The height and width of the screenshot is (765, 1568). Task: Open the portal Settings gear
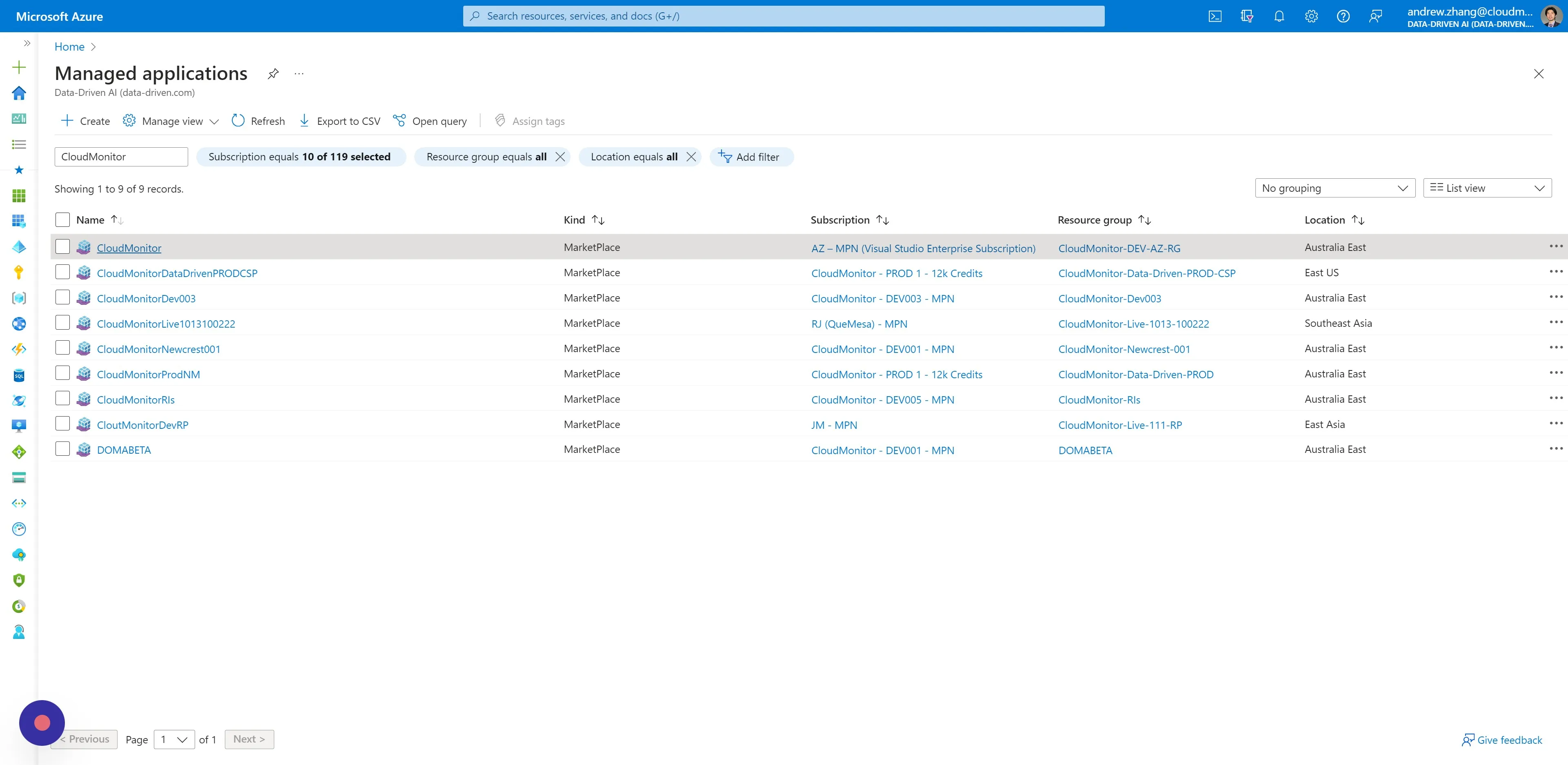pyautogui.click(x=1311, y=16)
